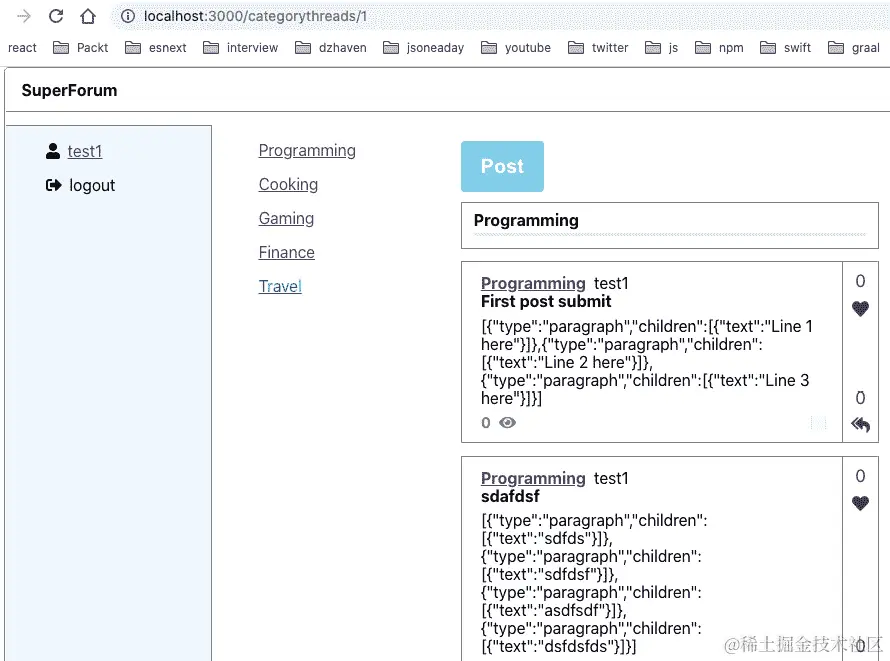Viewport: 890px width, 661px height.
Task: Focus the localhost:3000 address bar
Action: click(x=499, y=16)
